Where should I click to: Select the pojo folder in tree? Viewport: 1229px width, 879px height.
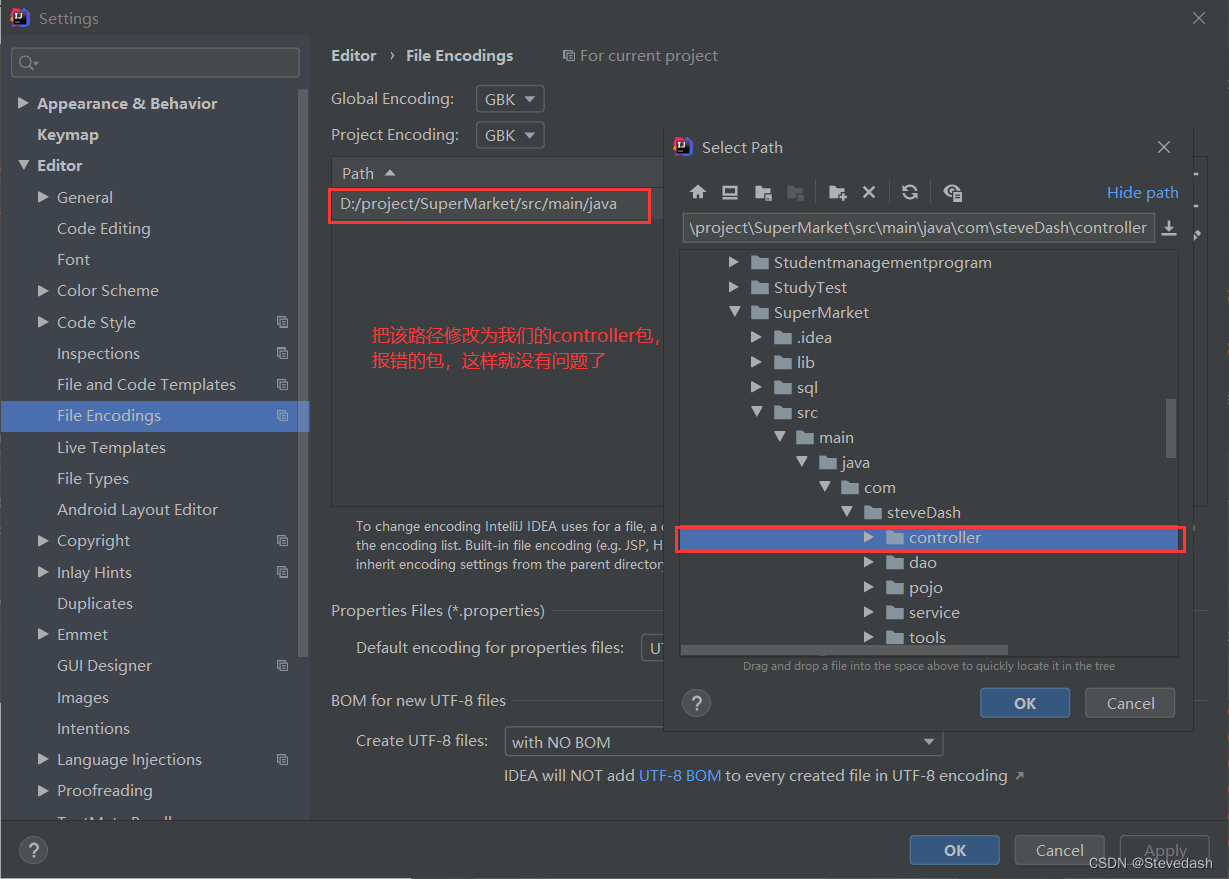pos(926,587)
